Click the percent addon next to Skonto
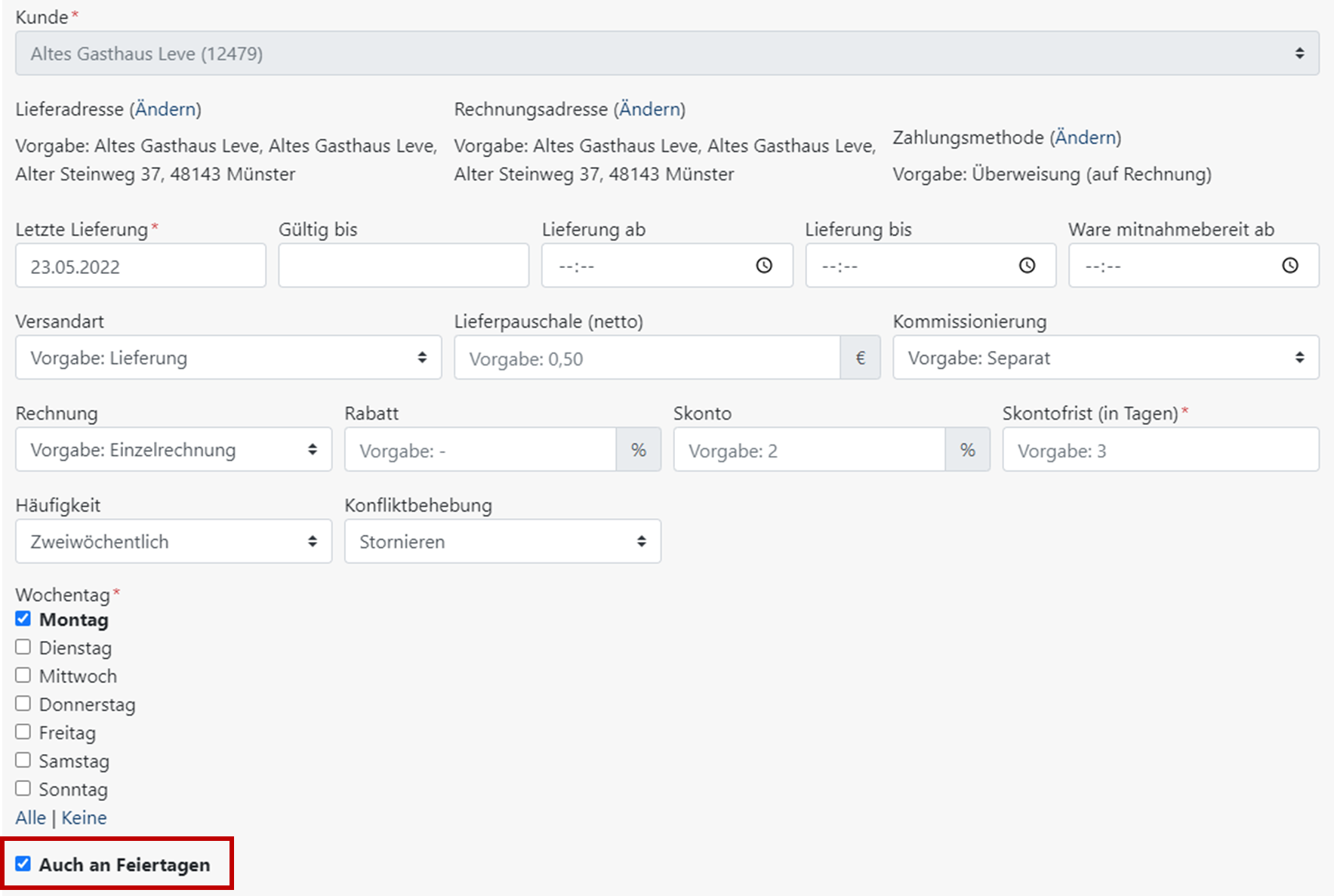The height and width of the screenshot is (896, 1334). (967, 450)
